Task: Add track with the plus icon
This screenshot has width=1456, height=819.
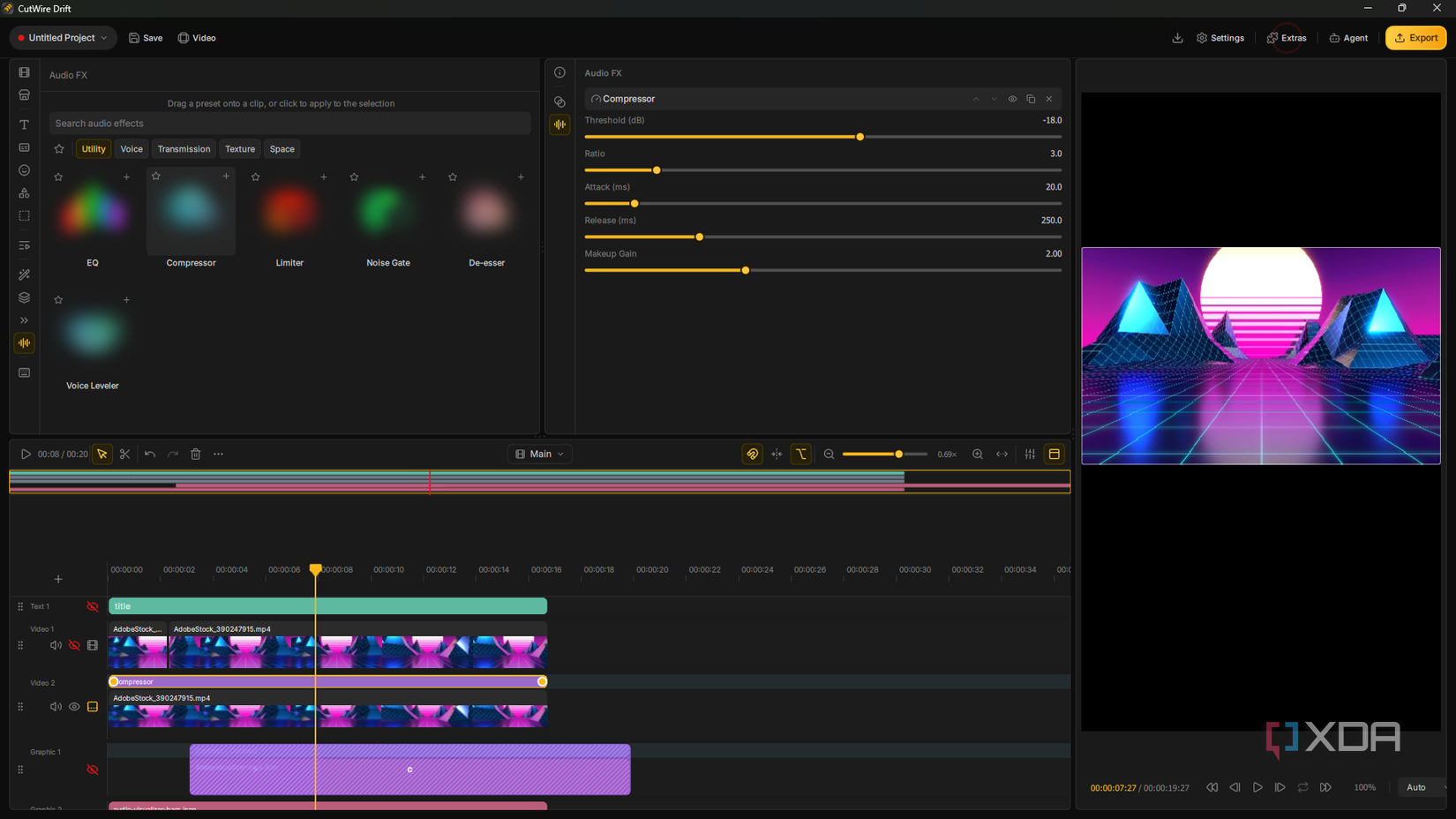Action: point(58,579)
